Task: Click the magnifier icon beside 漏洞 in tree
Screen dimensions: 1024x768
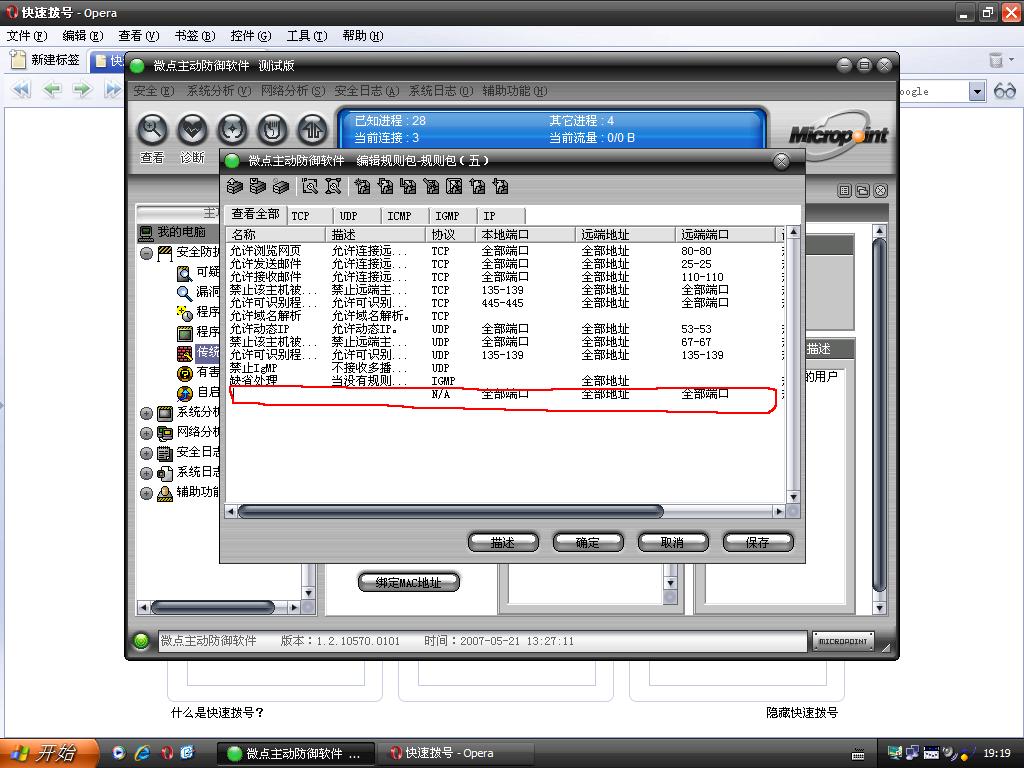Action: 185,293
